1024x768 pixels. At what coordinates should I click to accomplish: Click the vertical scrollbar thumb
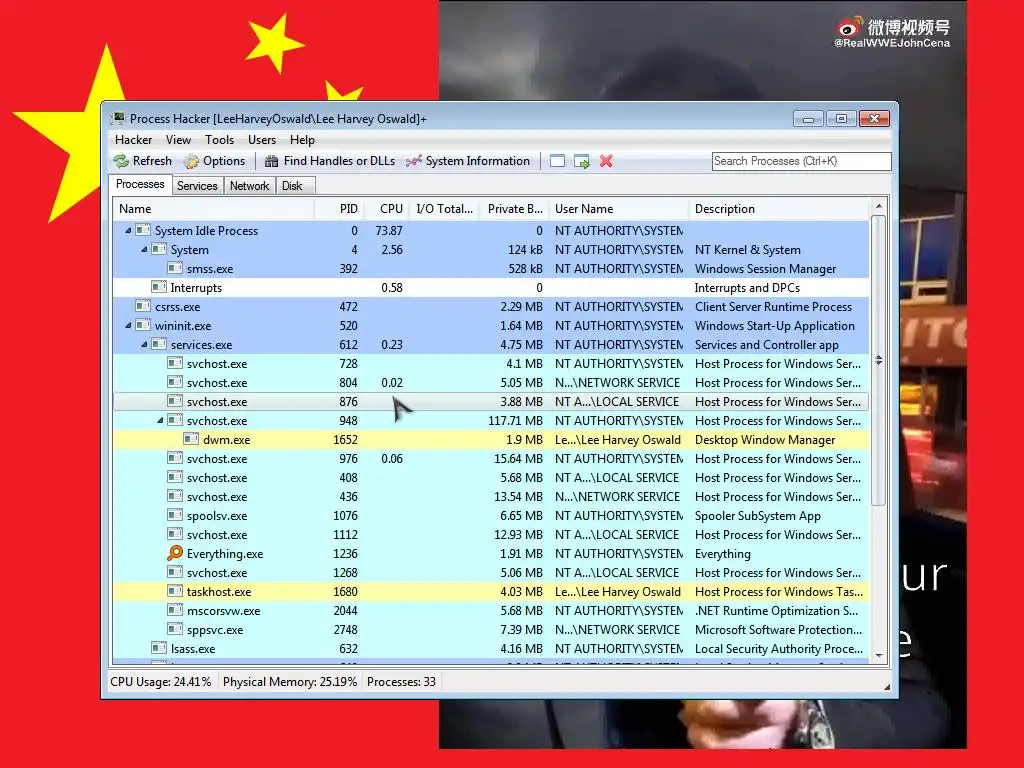click(879, 360)
